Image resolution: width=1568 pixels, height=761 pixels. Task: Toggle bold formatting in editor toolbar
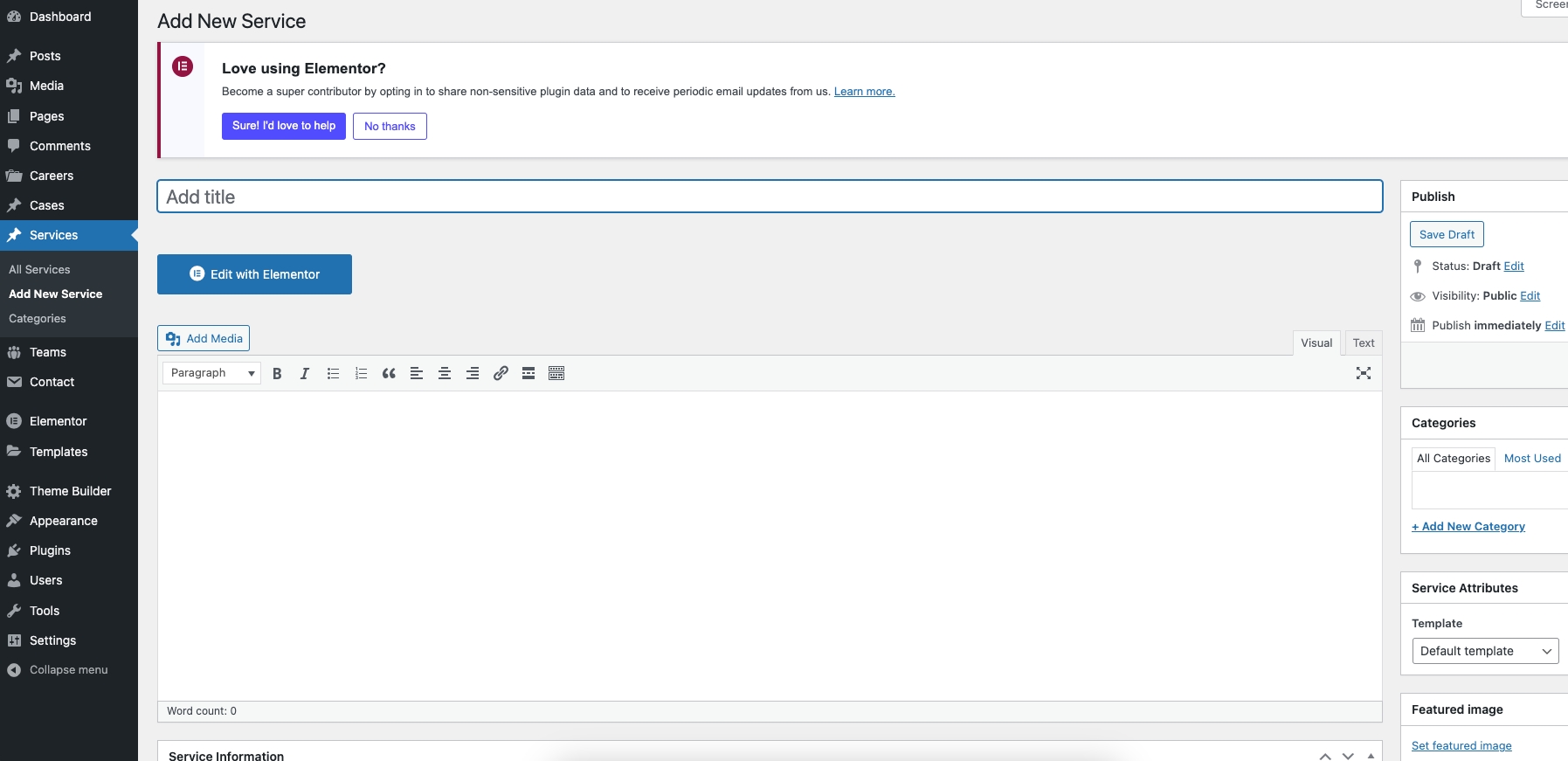[277, 374]
